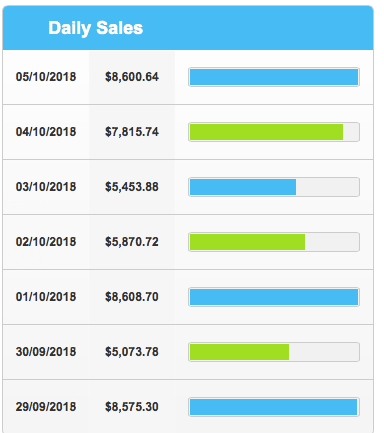The height and width of the screenshot is (433, 384).
Task: Select the 05/10/2018 date cell
Action: [x=46, y=77]
